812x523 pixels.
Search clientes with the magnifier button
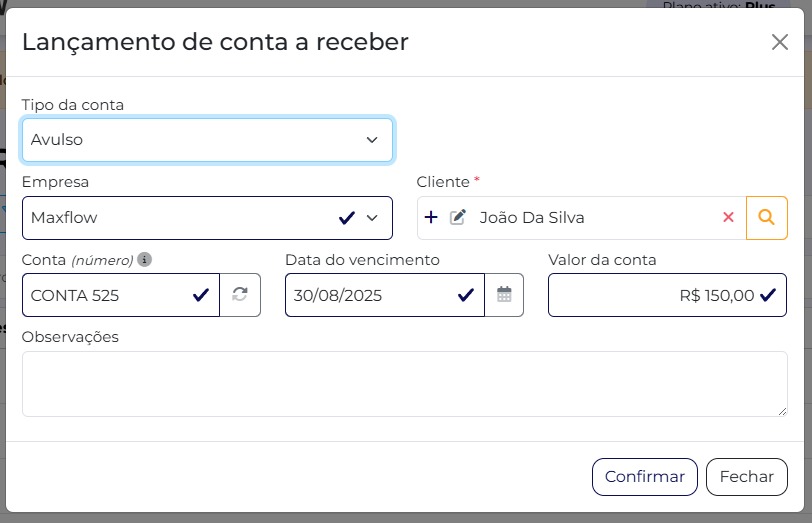pyautogui.click(x=767, y=218)
